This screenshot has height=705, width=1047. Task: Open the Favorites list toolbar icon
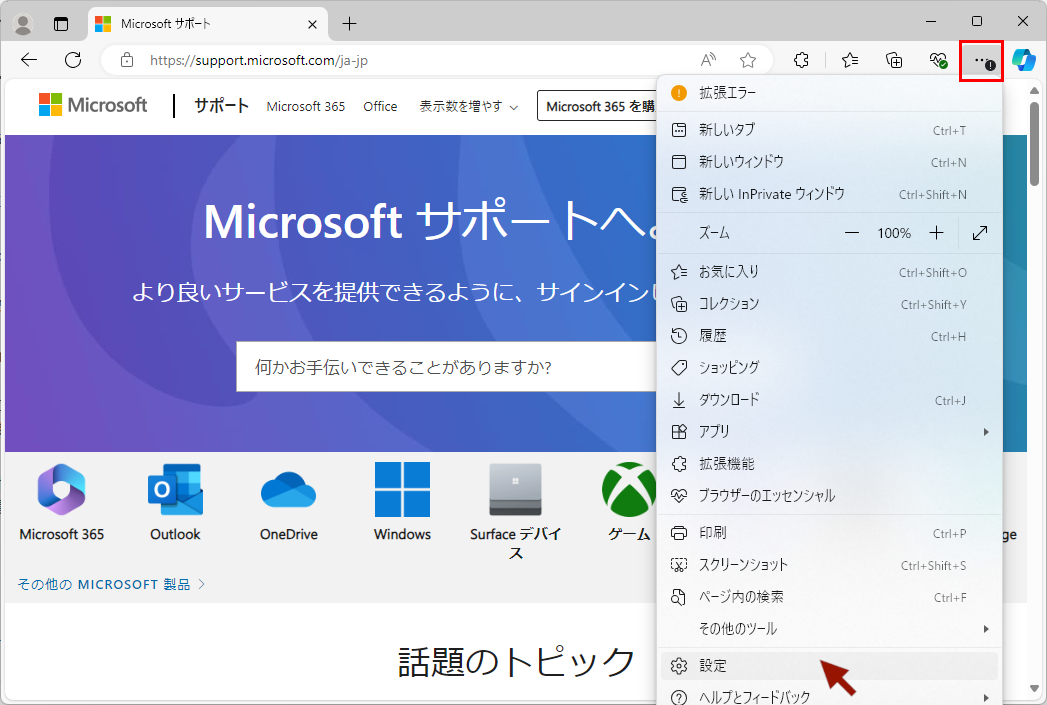[850, 60]
